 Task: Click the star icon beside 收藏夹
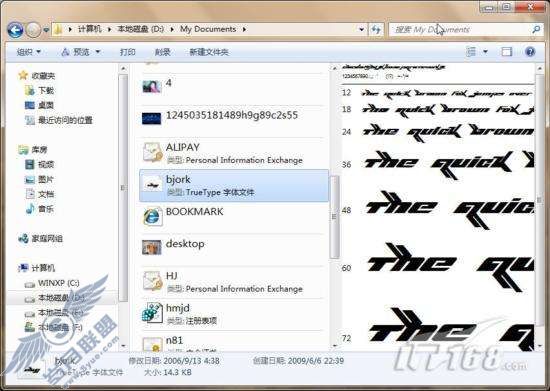click(23, 75)
